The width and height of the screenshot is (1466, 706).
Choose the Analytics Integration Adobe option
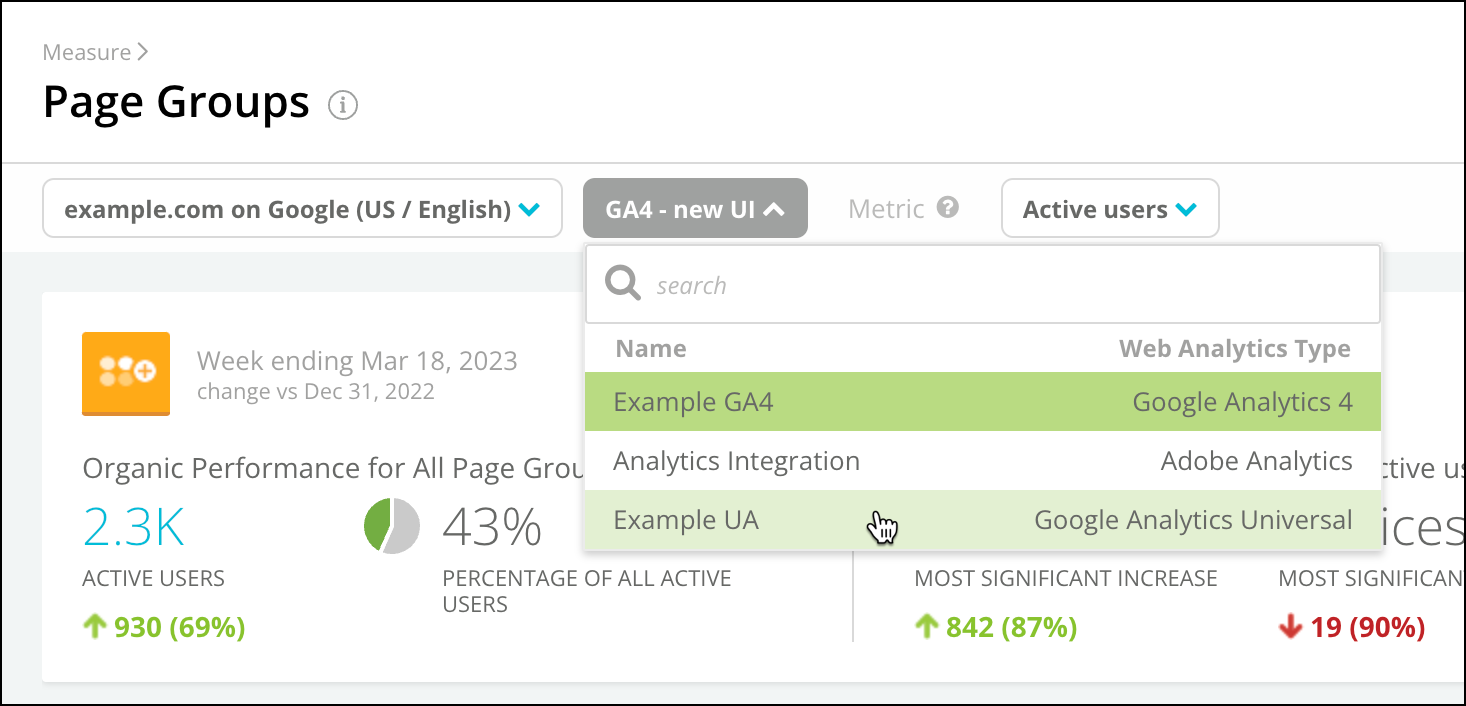[983, 461]
